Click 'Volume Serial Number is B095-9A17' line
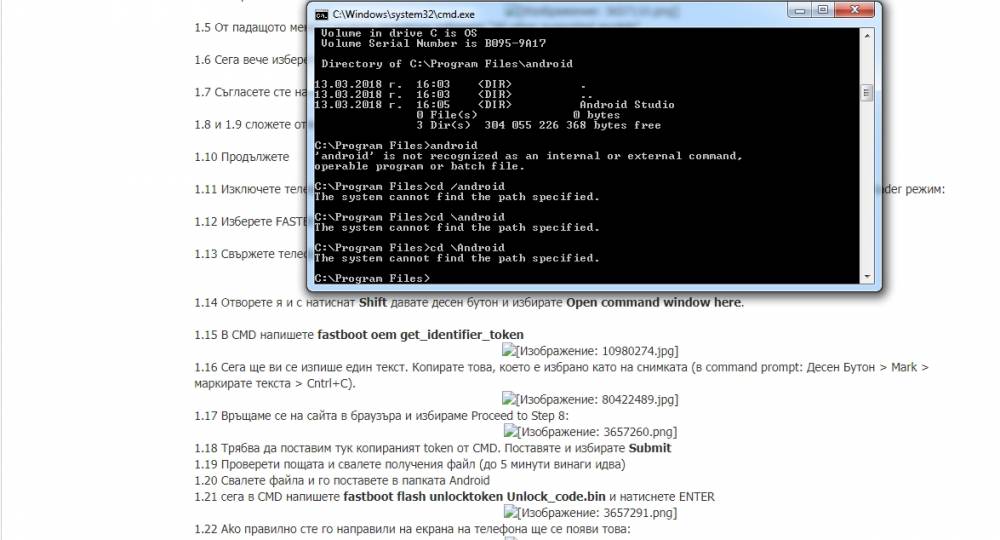Image resolution: width=1000 pixels, height=540 pixels. [x=433, y=43]
